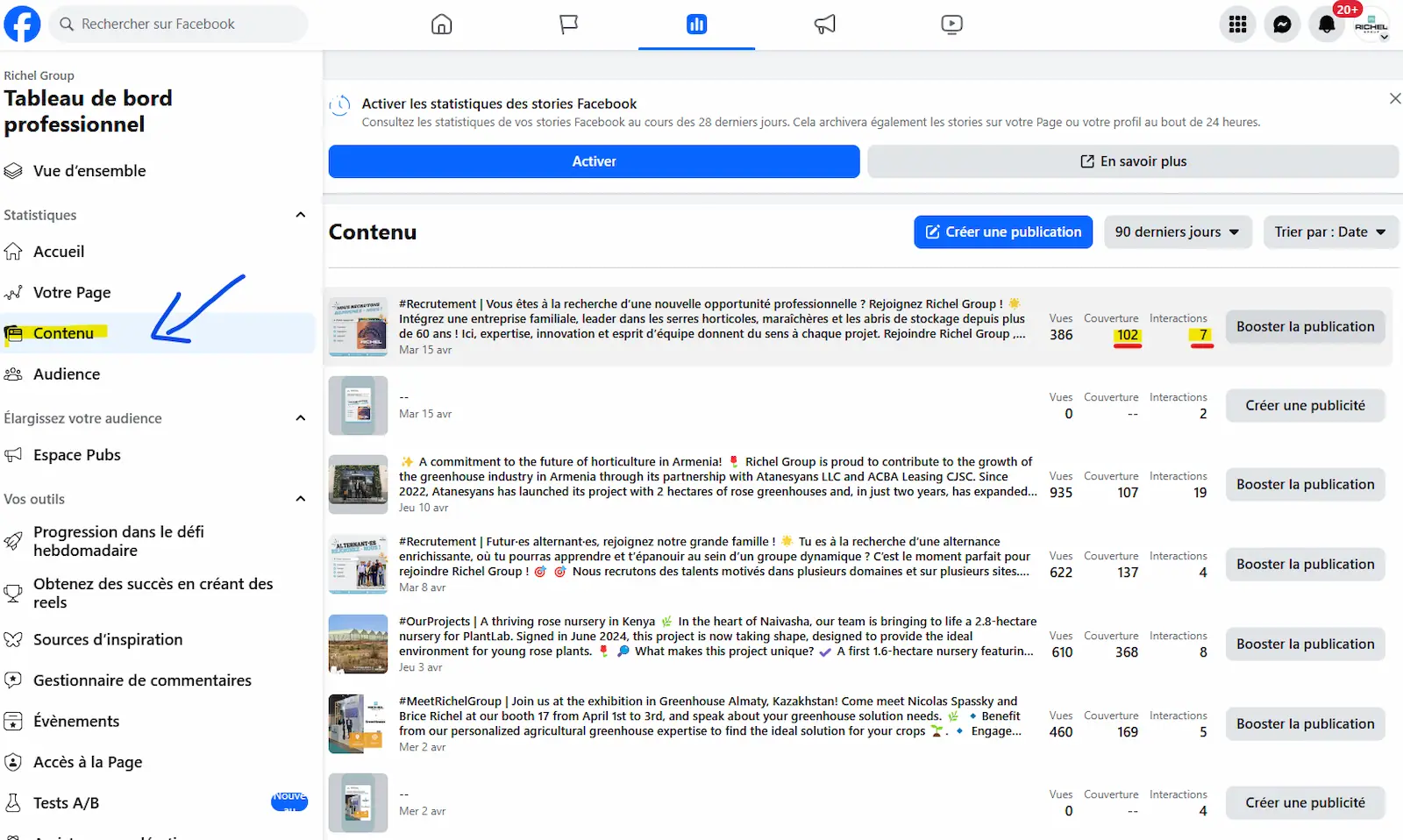Click the Richel Group page name
The width and height of the screenshot is (1403, 840).
(x=39, y=75)
